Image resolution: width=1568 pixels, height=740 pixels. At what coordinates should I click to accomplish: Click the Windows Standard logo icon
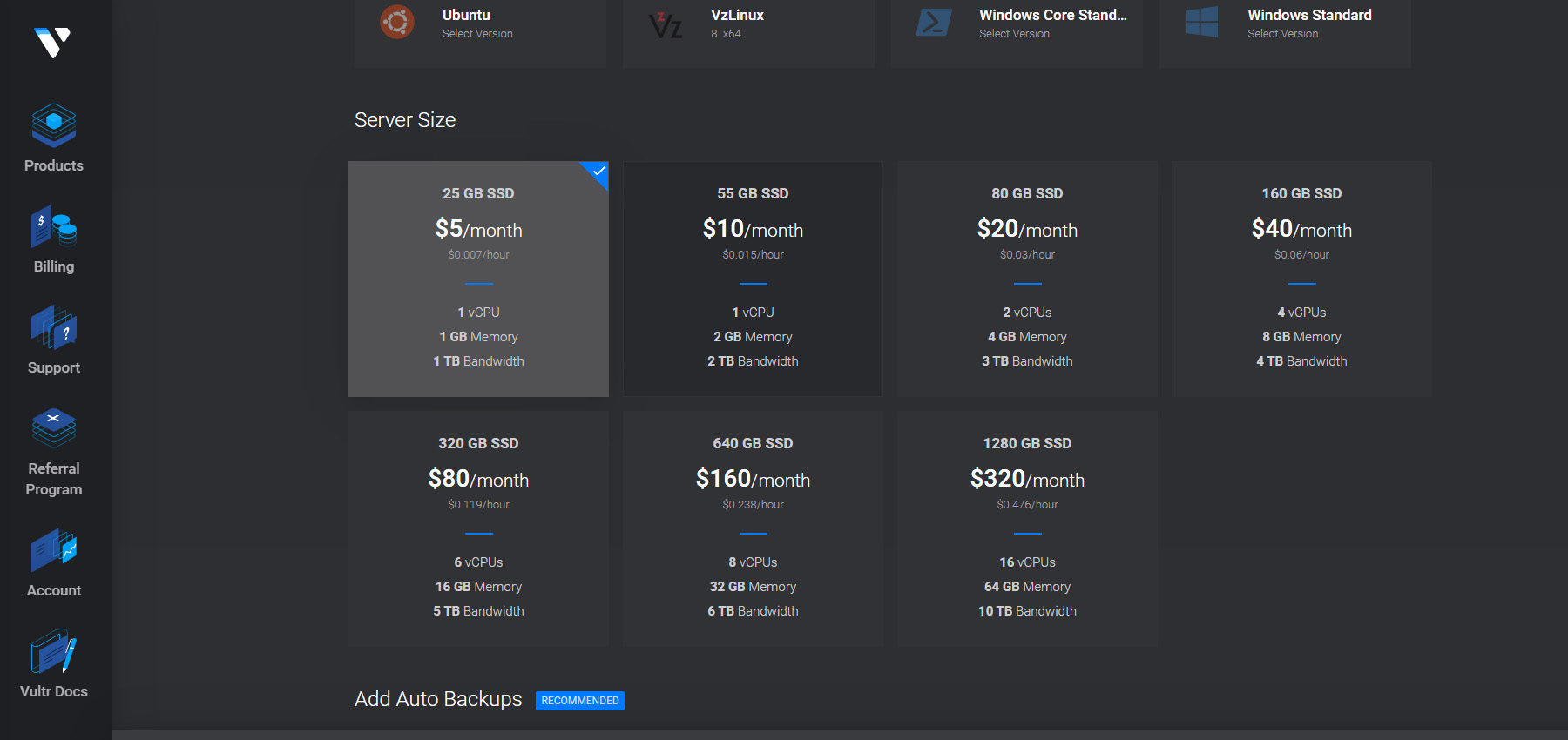tap(1202, 22)
